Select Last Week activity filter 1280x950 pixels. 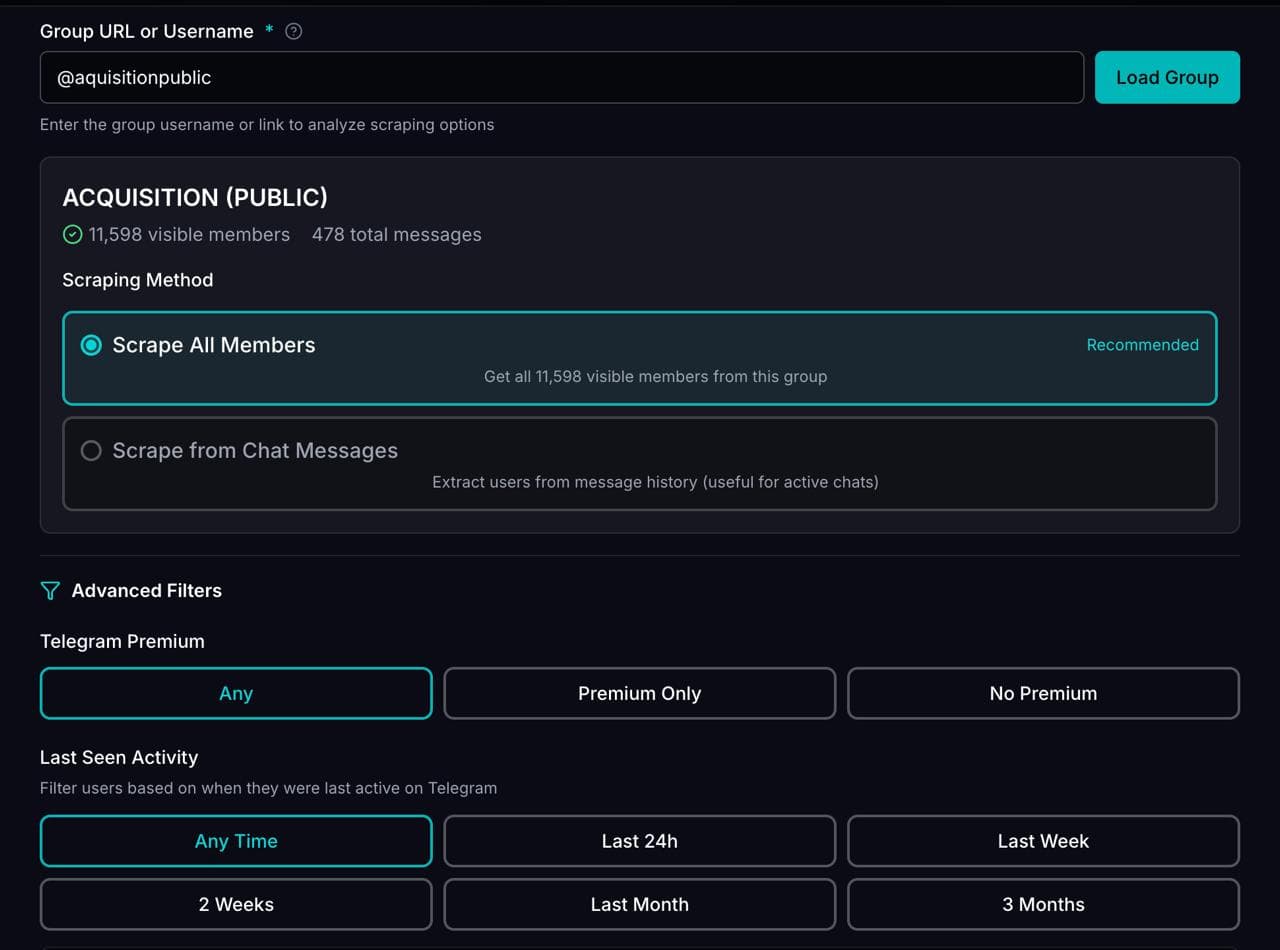(1043, 841)
